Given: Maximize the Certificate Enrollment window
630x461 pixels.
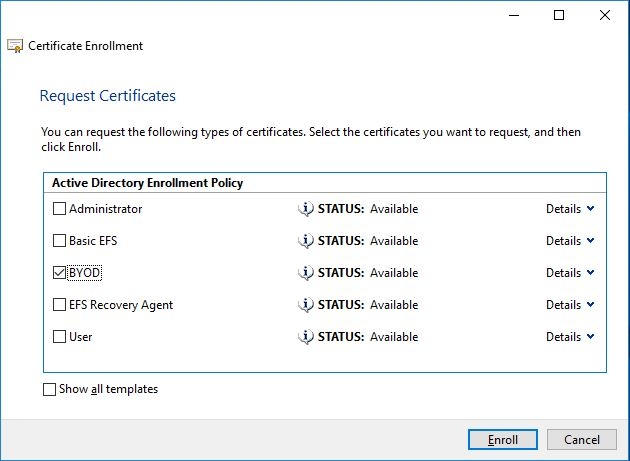Looking at the screenshot, I should 559,15.
